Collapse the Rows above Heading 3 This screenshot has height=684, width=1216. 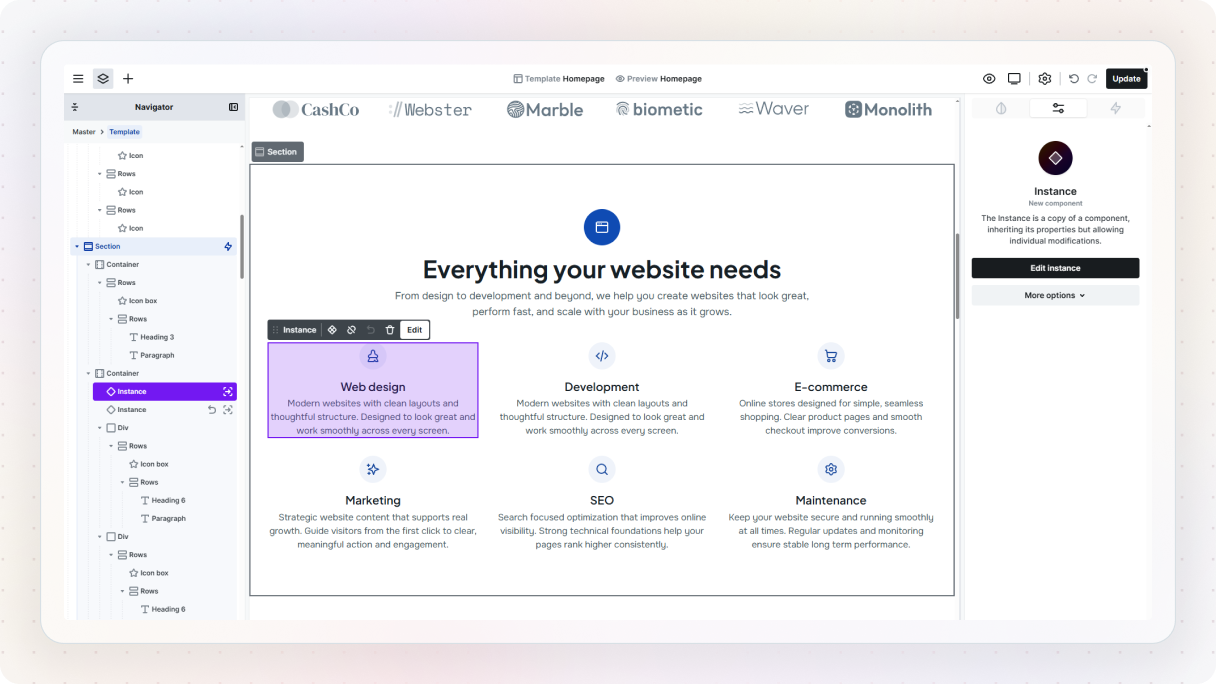(x=111, y=319)
